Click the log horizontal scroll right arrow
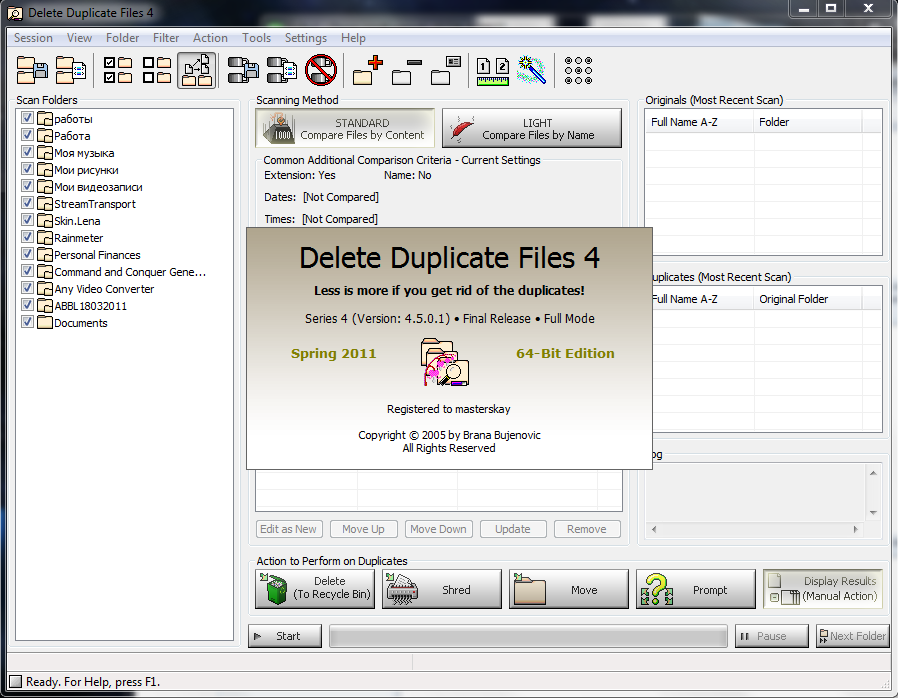The height and width of the screenshot is (698, 898). point(856,529)
